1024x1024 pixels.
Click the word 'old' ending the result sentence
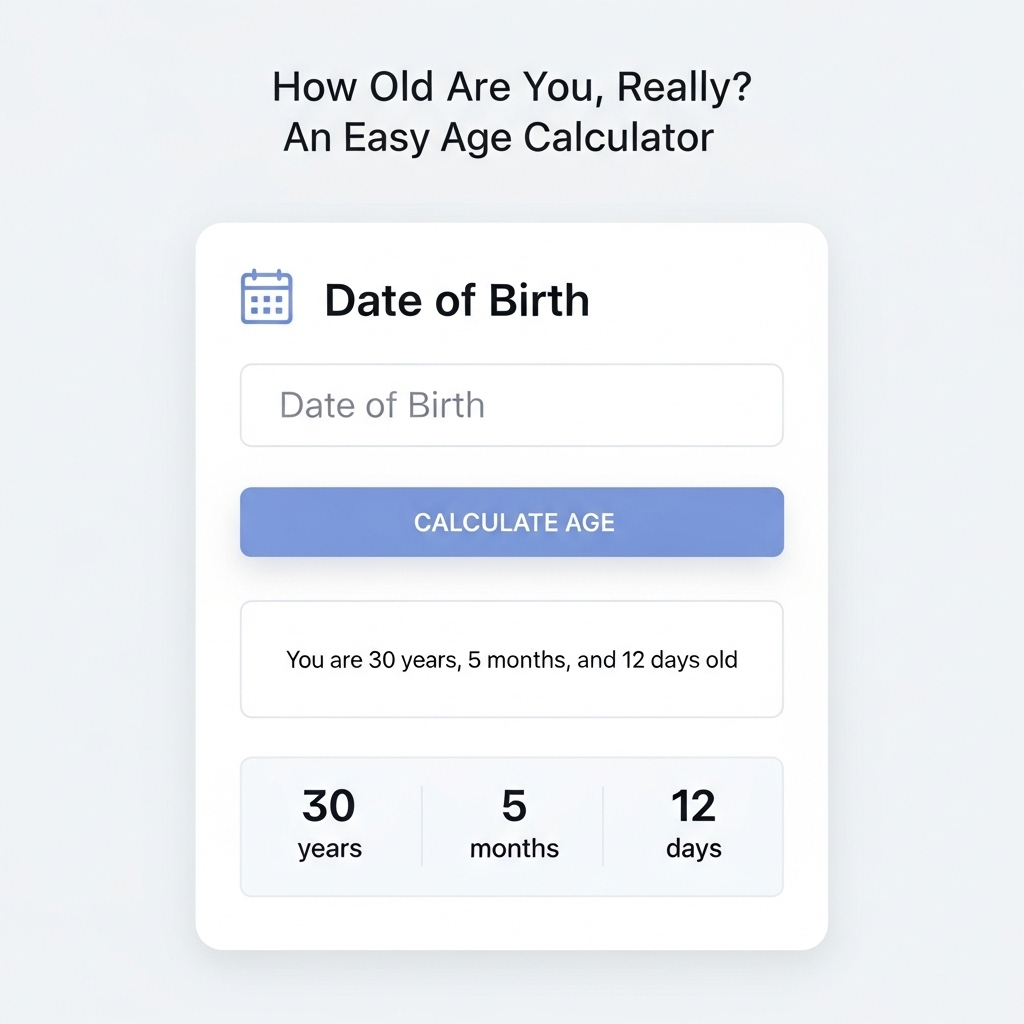pos(722,660)
